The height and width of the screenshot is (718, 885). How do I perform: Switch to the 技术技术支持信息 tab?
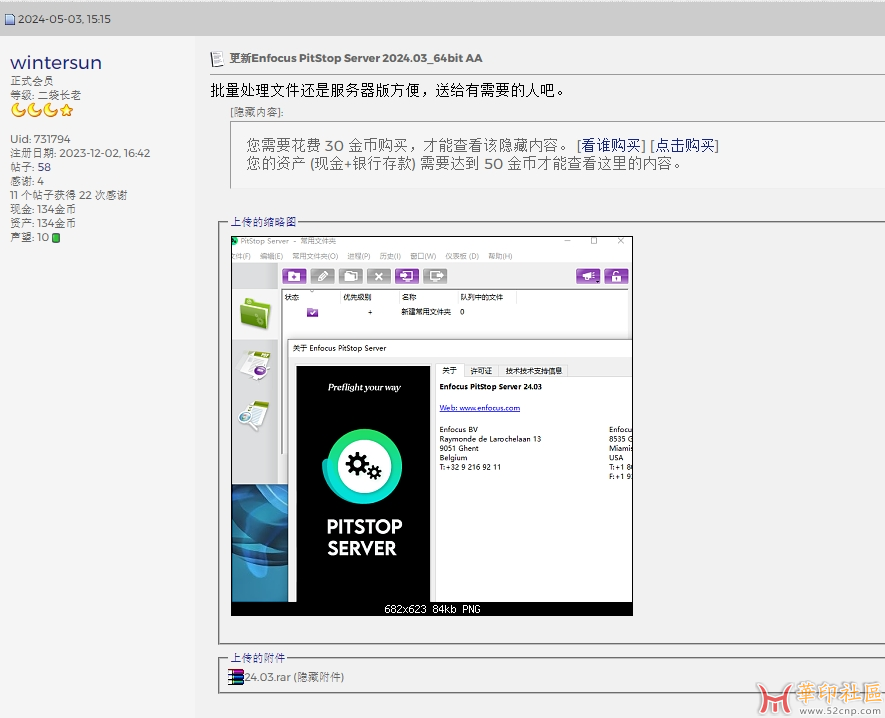[533, 371]
